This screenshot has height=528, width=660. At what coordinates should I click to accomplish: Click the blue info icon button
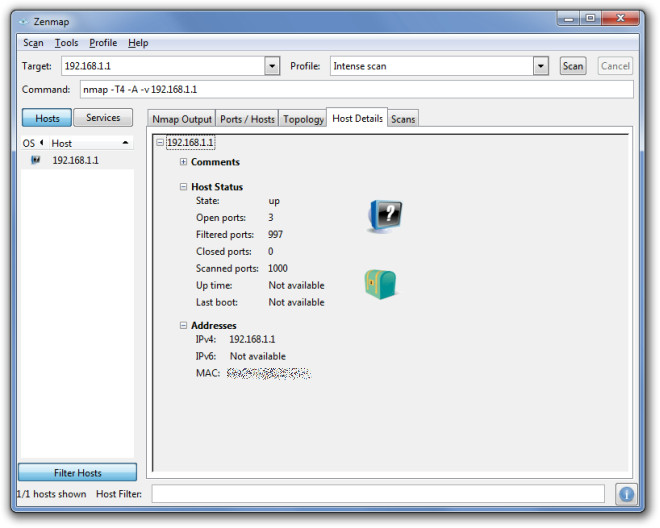coord(626,494)
